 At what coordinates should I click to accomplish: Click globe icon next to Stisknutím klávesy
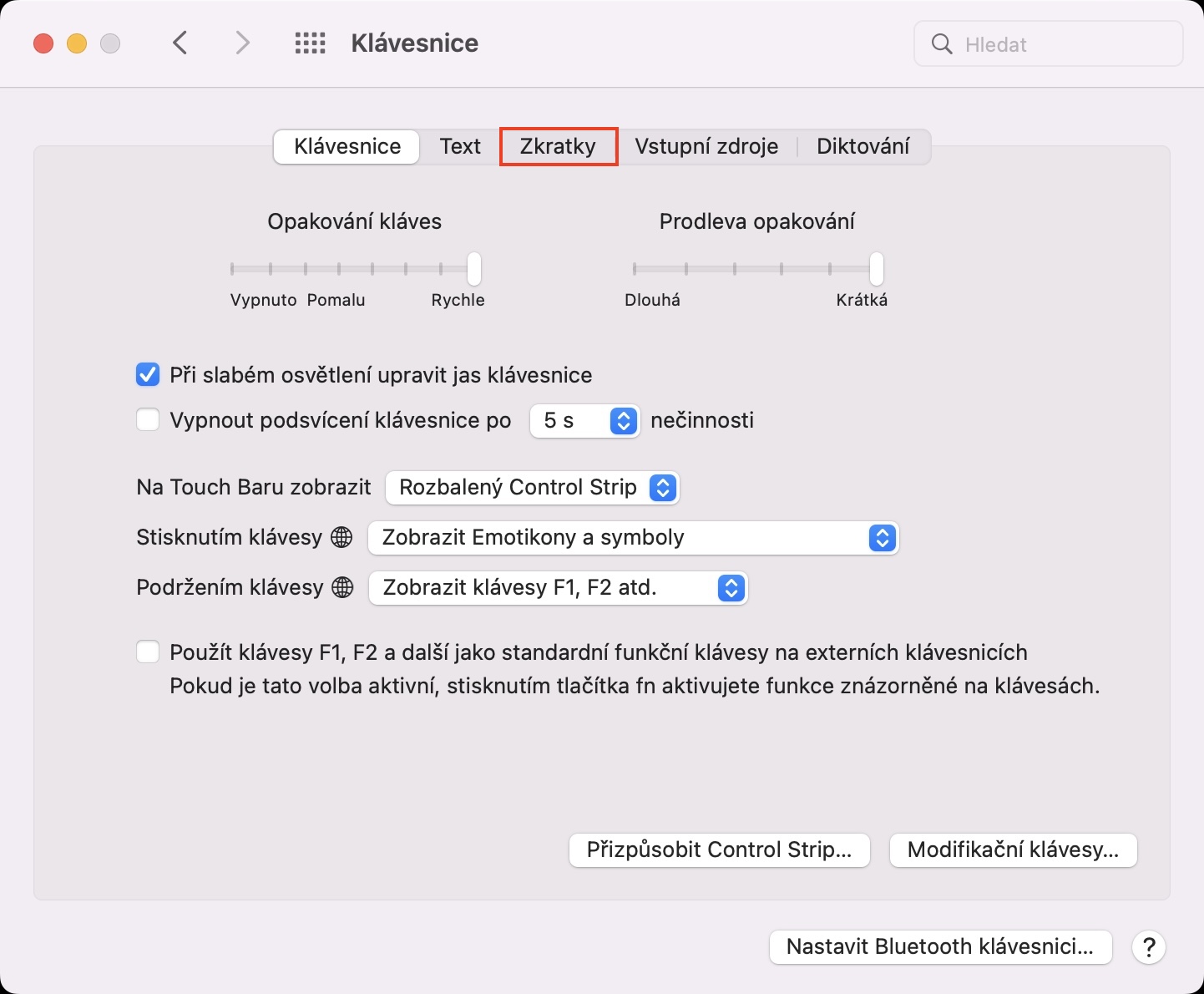[341, 537]
